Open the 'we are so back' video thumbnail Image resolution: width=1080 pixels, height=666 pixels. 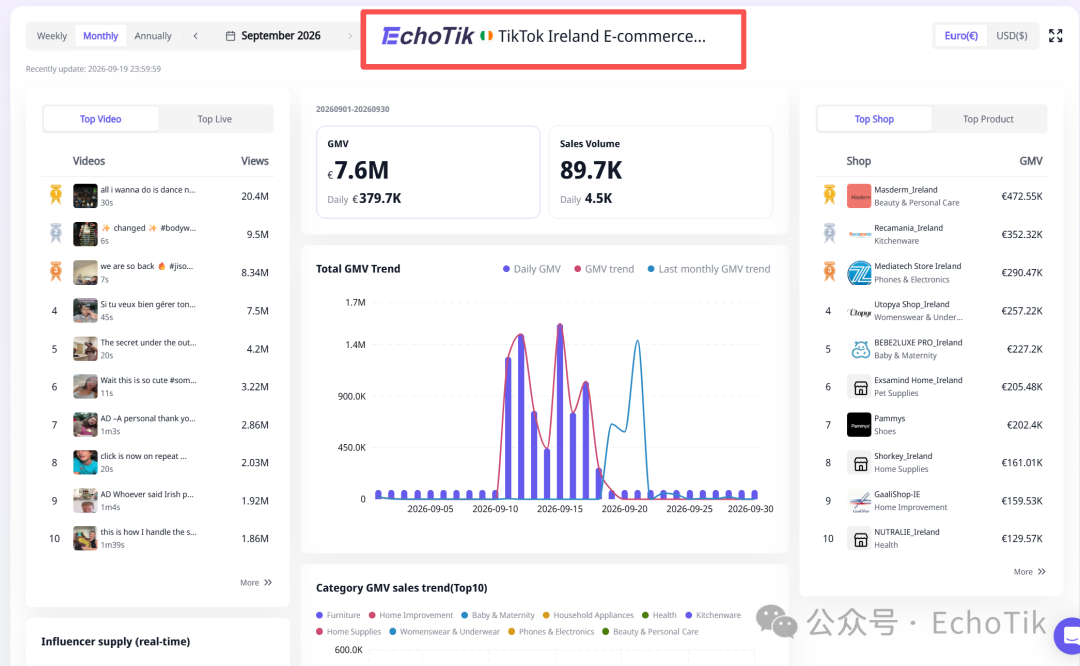tap(85, 272)
